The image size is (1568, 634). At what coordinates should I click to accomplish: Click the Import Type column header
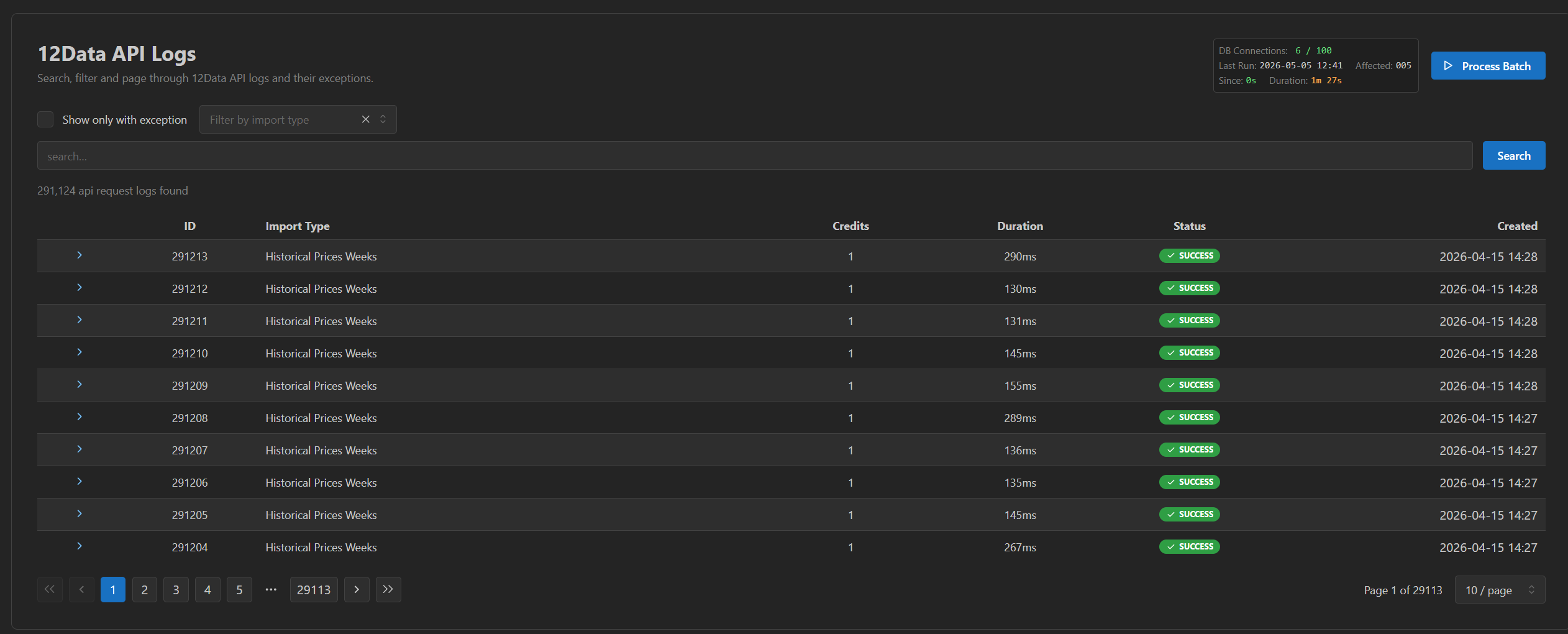point(298,226)
